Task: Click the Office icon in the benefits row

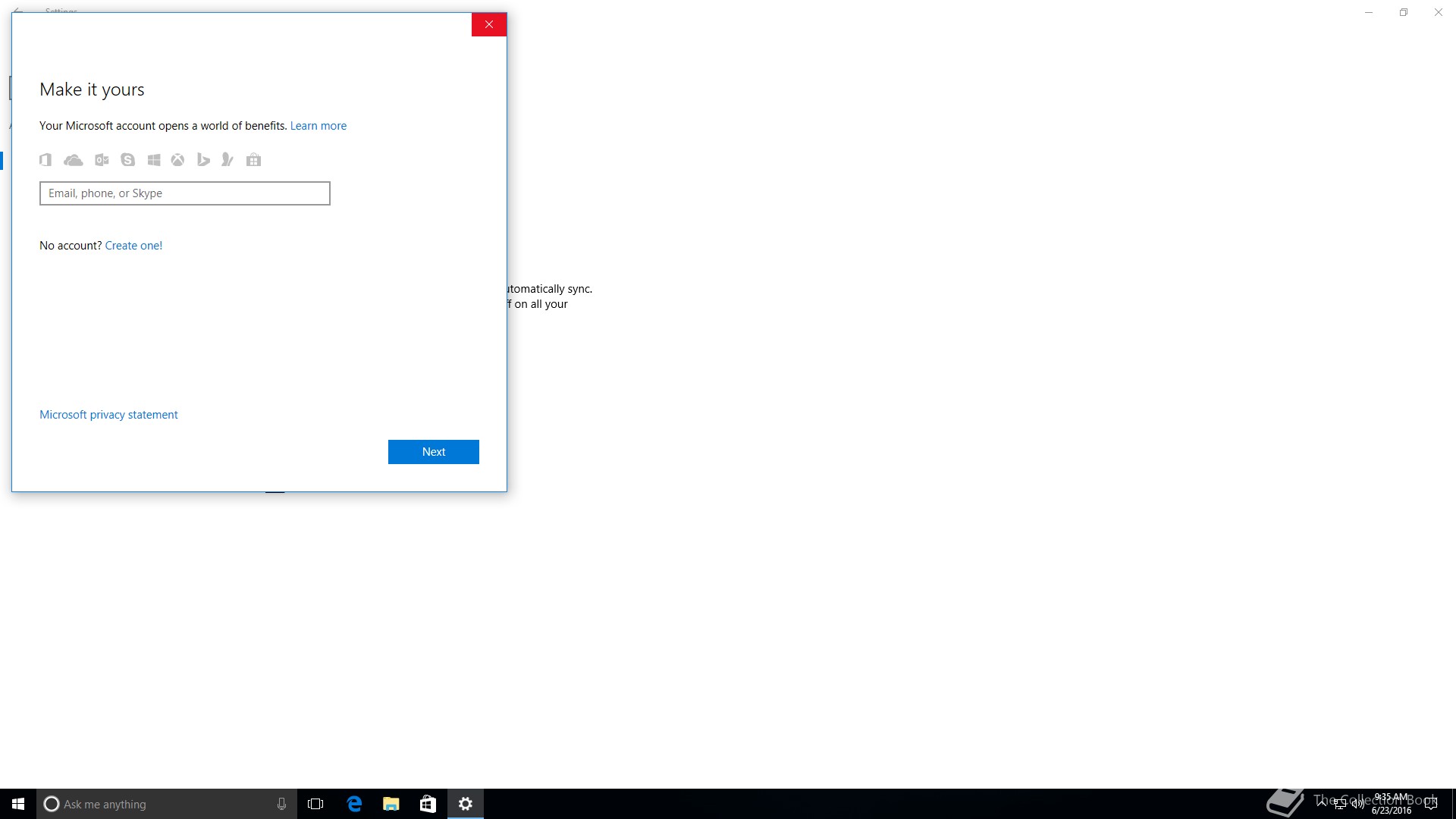Action: [45, 160]
